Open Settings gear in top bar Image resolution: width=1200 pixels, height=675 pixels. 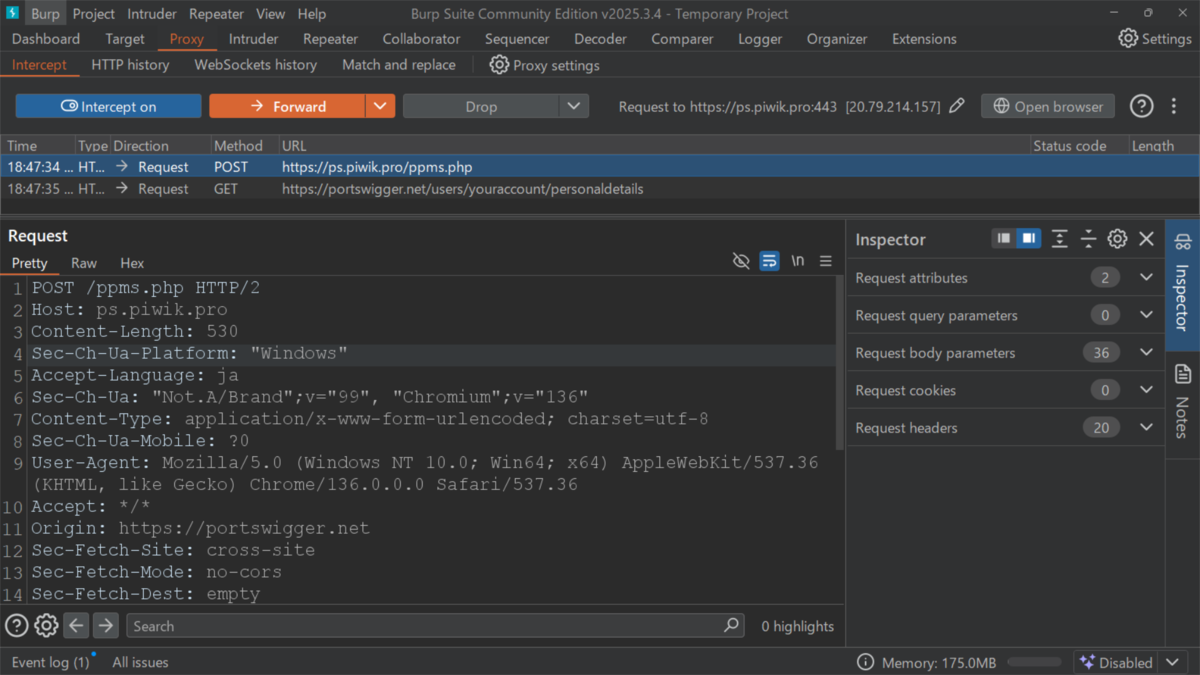[1154, 39]
